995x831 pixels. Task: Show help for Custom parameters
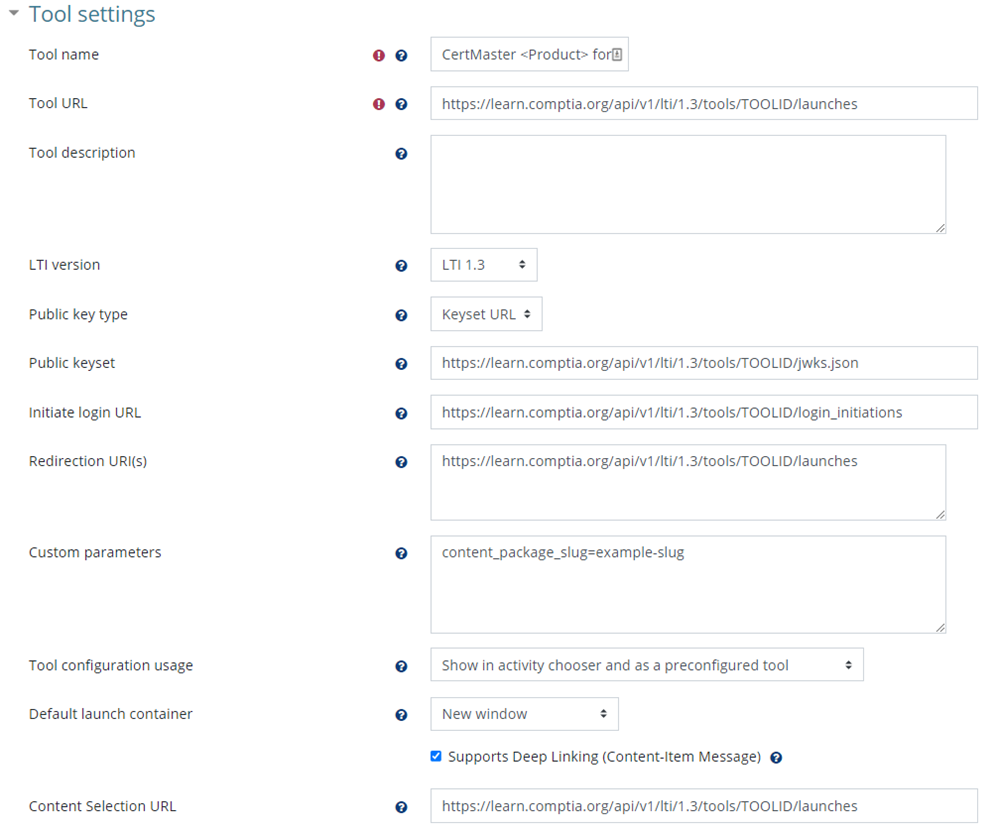click(401, 553)
